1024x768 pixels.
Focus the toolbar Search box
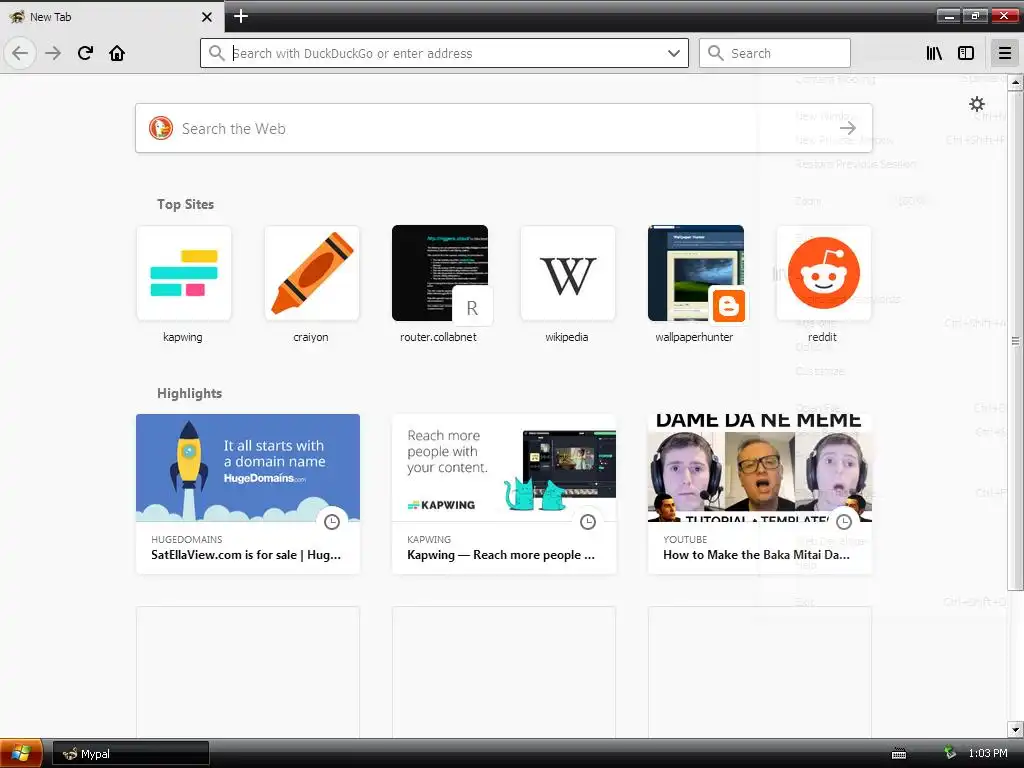775,53
